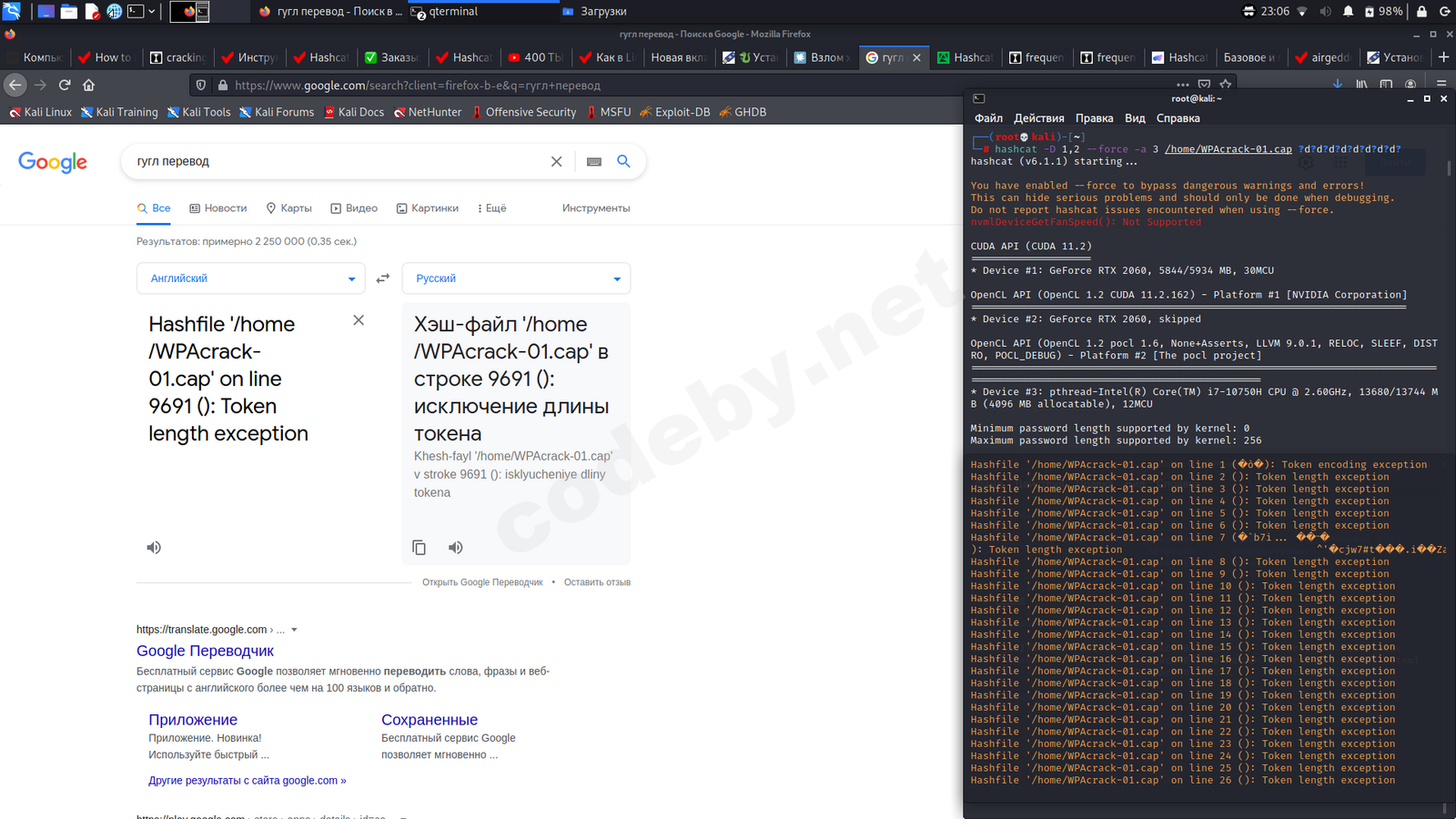Listen to the Russian translation
The width and height of the screenshot is (1456, 819).
[x=455, y=548]
